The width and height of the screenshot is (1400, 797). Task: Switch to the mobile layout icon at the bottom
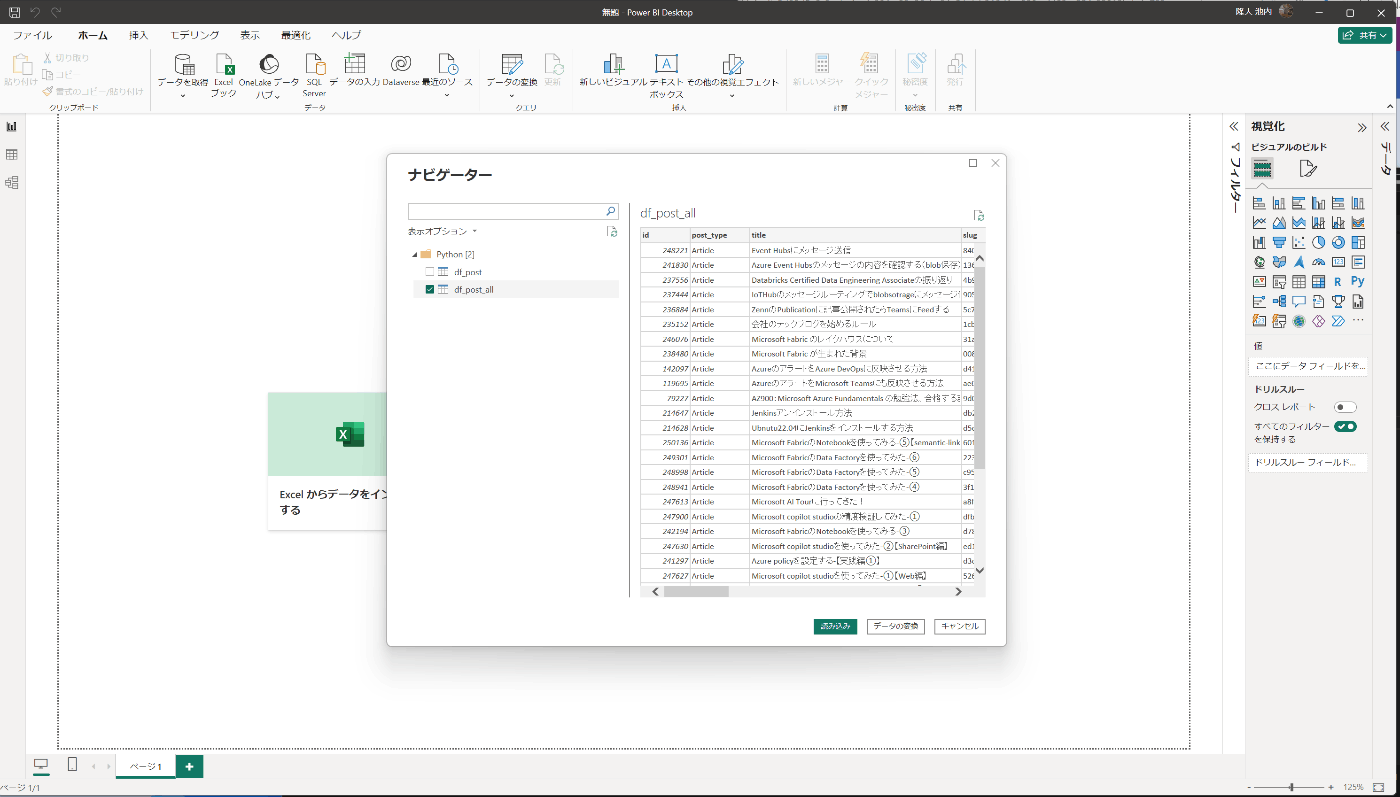[72, 765]
